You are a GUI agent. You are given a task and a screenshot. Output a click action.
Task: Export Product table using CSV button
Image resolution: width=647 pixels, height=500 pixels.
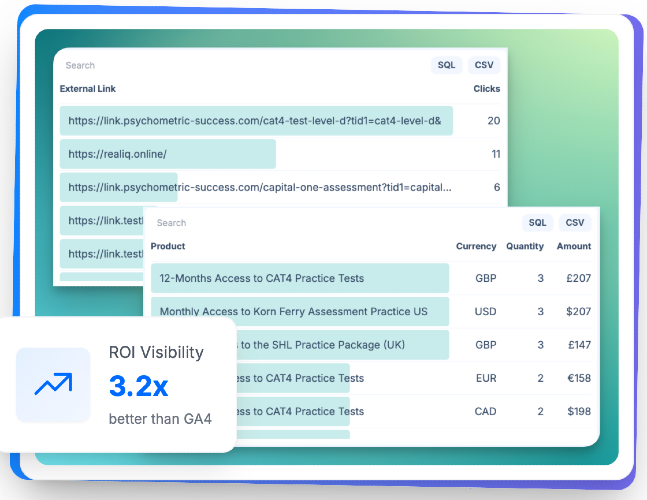point(575,223)
